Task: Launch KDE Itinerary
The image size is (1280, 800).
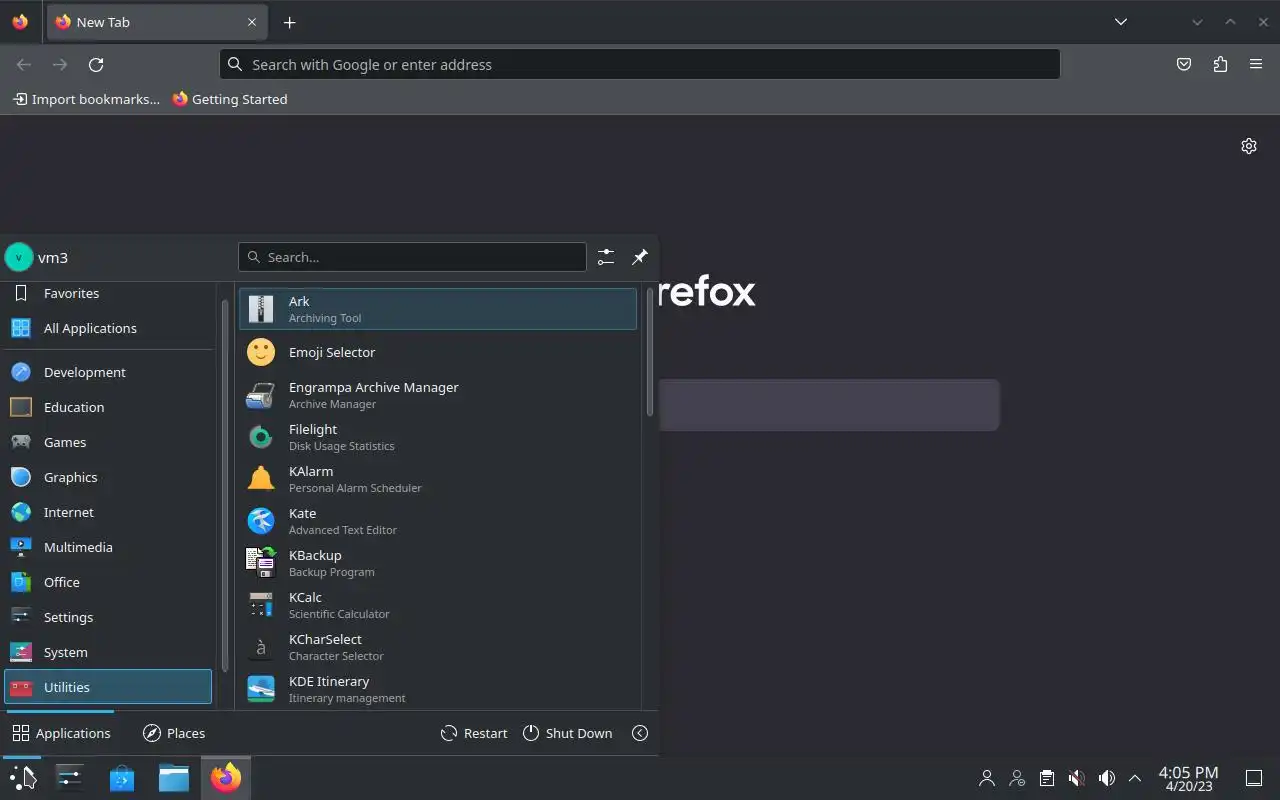Action: [437, 689]
